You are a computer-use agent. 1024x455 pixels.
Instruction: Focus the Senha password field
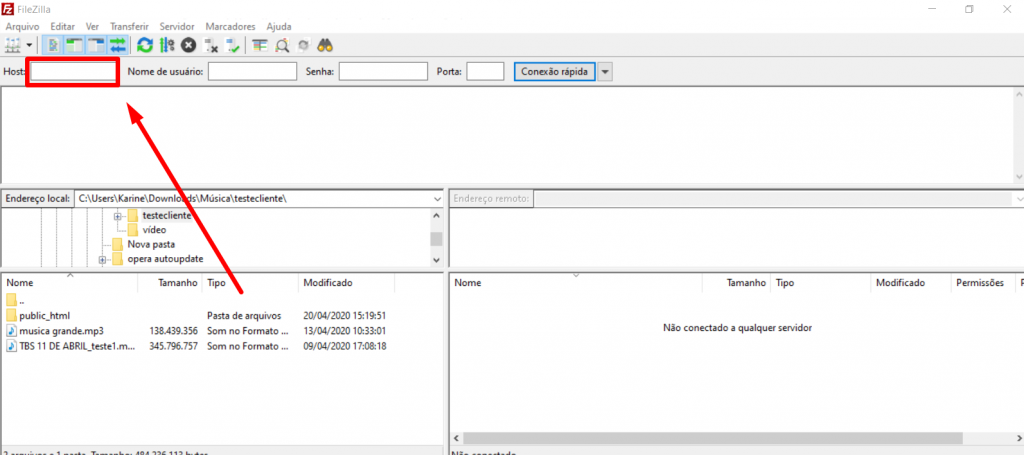383,72
